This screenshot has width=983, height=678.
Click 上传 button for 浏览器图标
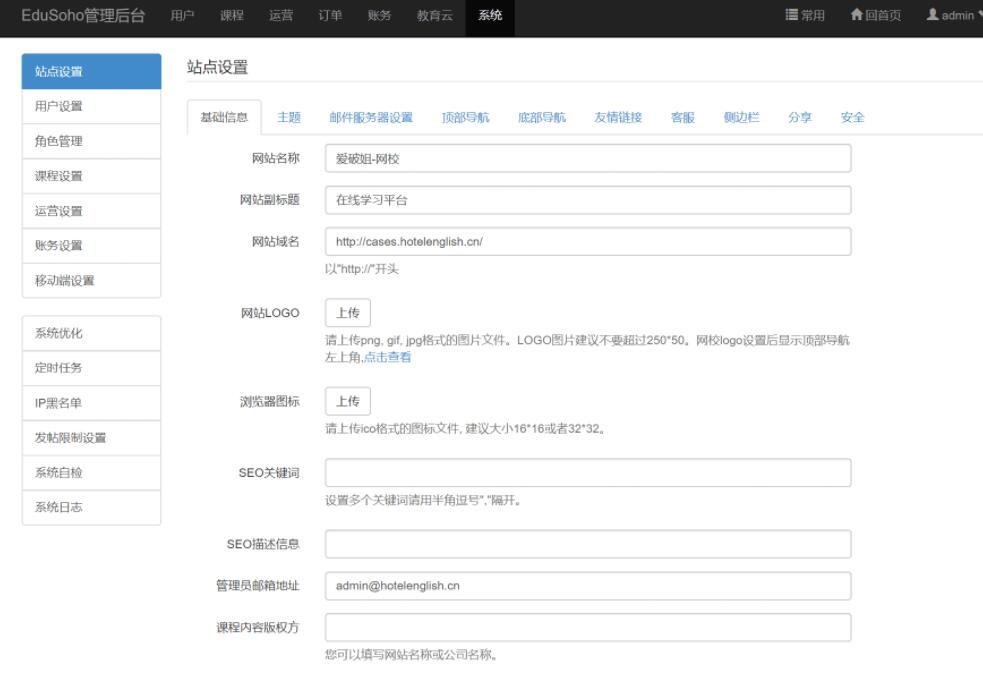(x=347, y=401)
